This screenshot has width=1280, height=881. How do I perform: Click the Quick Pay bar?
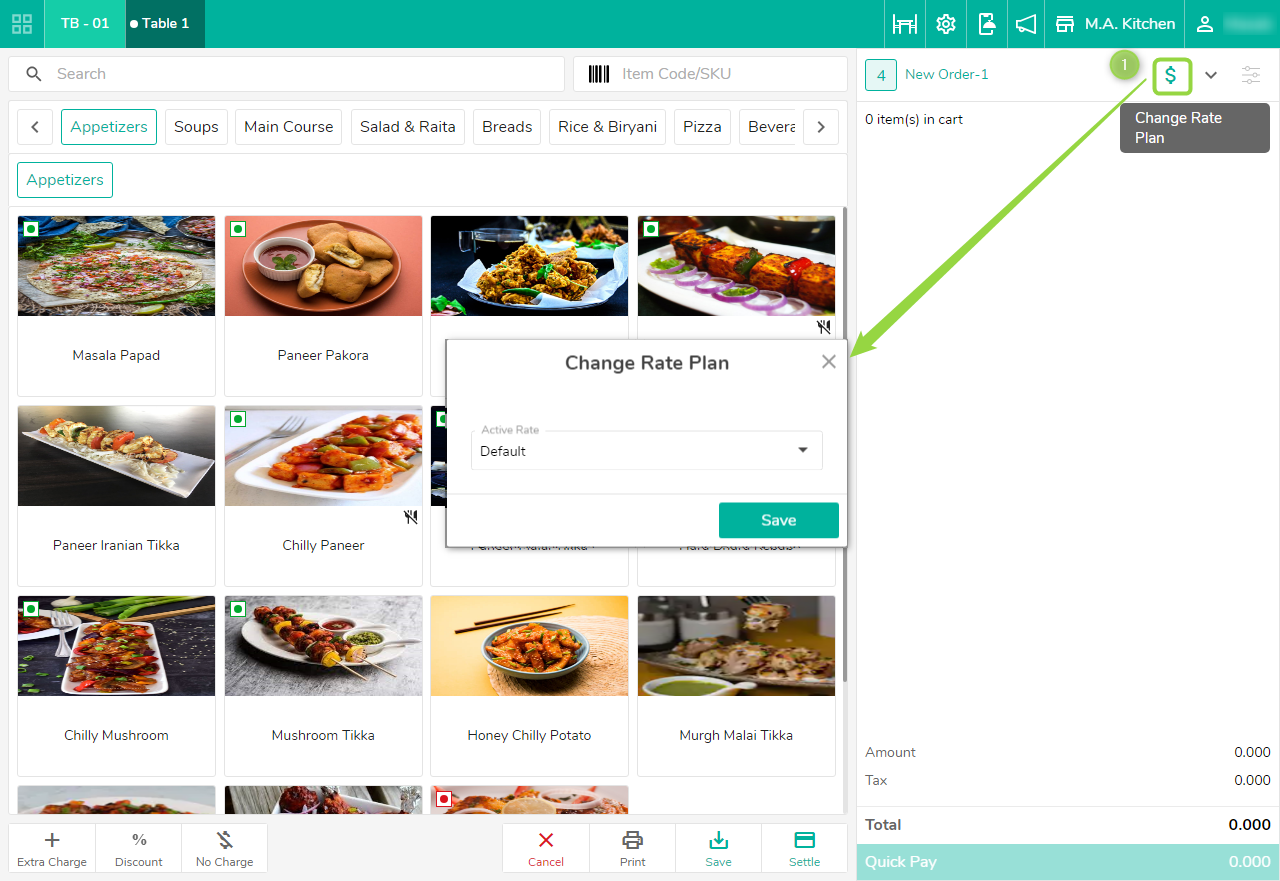[x=1068, y=862]
